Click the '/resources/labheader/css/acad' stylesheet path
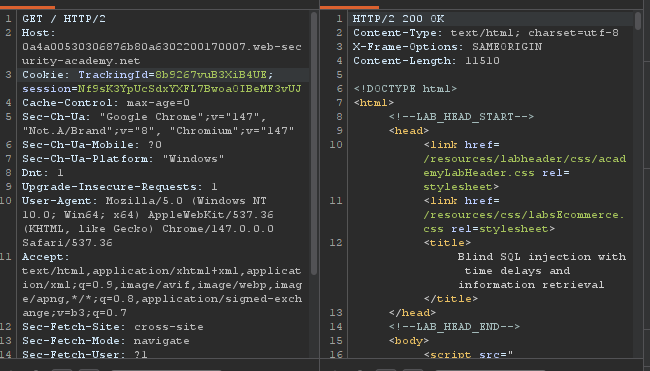Viewport: 650px width, 371px height. click(x=525, y=159)
